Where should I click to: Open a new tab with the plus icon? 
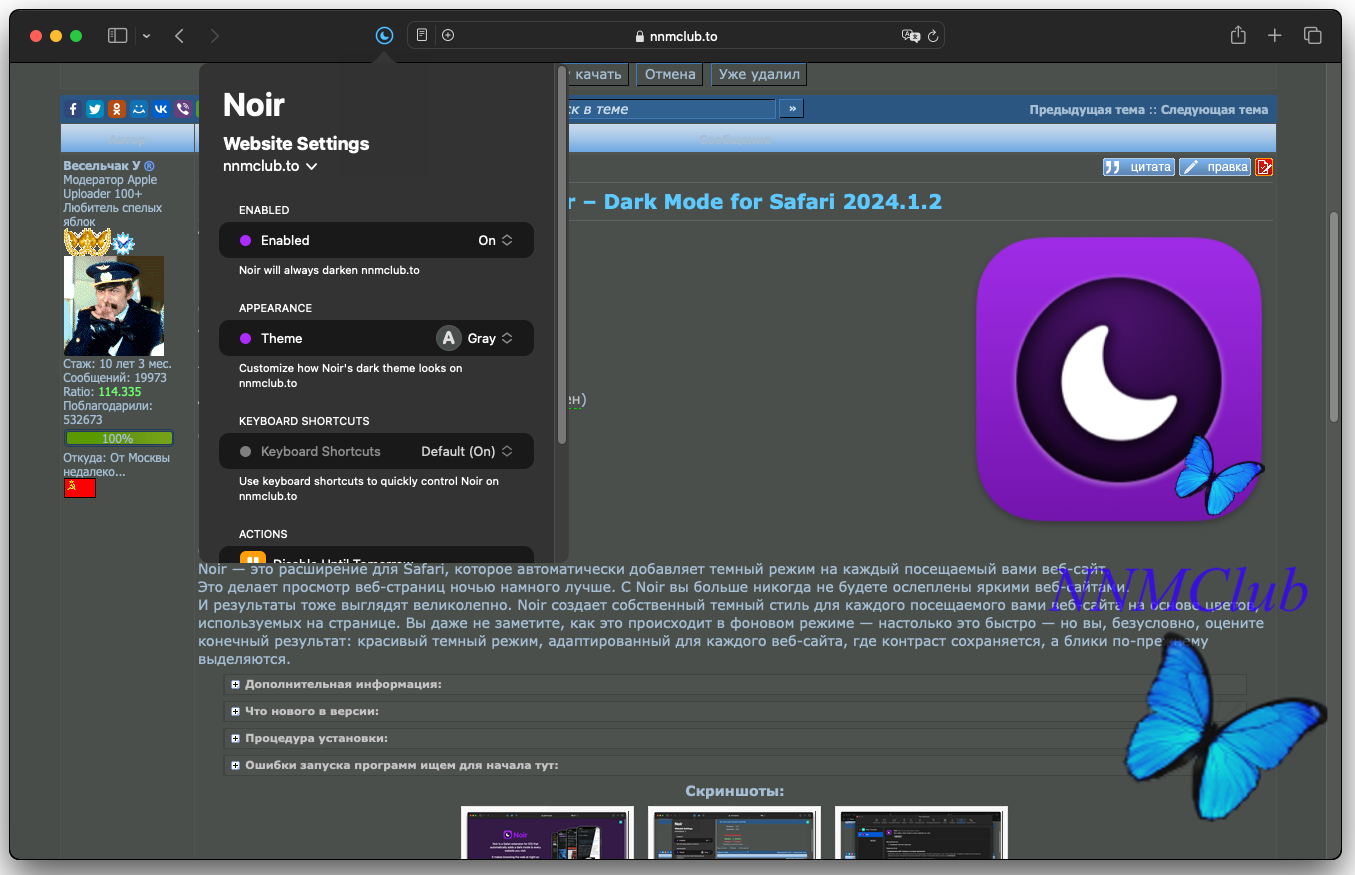click(1274, 36)
